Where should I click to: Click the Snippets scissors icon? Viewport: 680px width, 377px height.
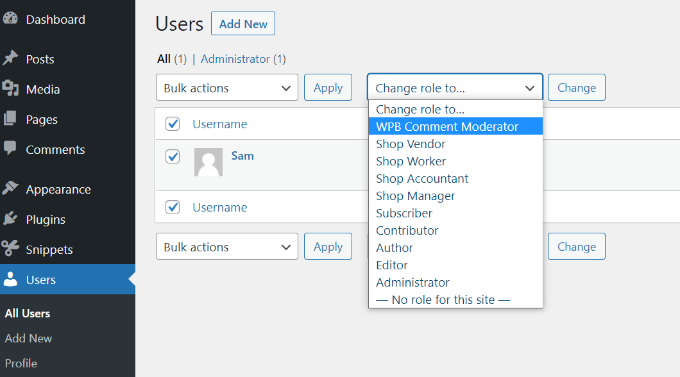click(x=10, y=249)
